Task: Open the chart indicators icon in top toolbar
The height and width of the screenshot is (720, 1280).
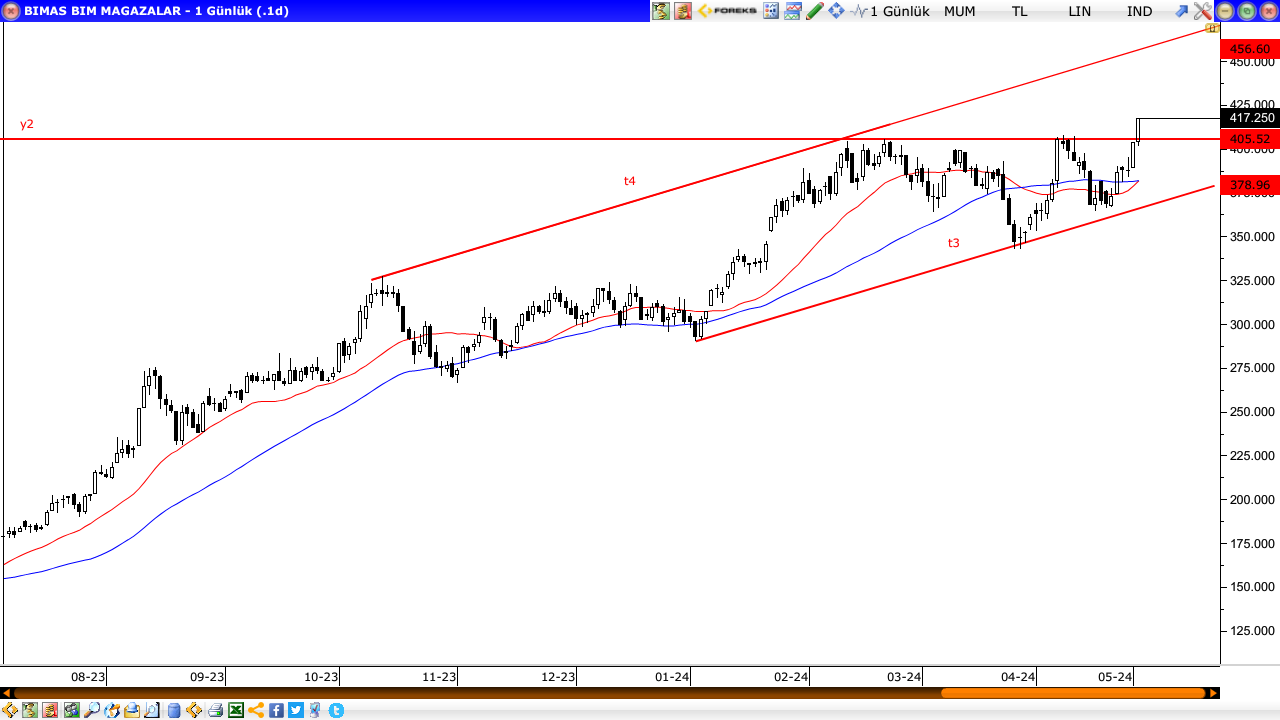Action: pos(793,11)
